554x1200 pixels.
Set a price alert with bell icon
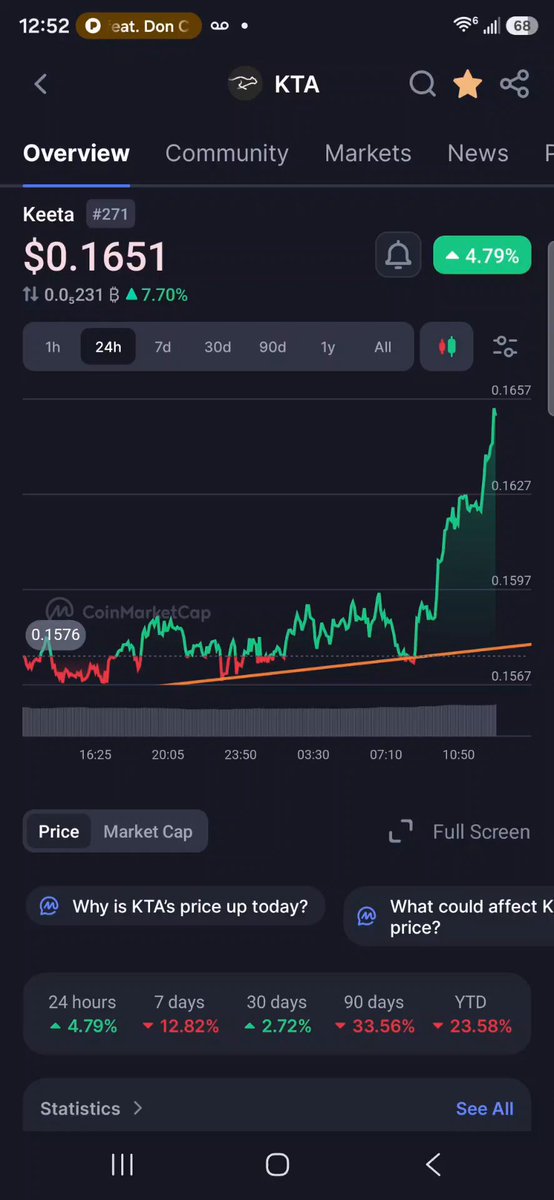(398, 256)
